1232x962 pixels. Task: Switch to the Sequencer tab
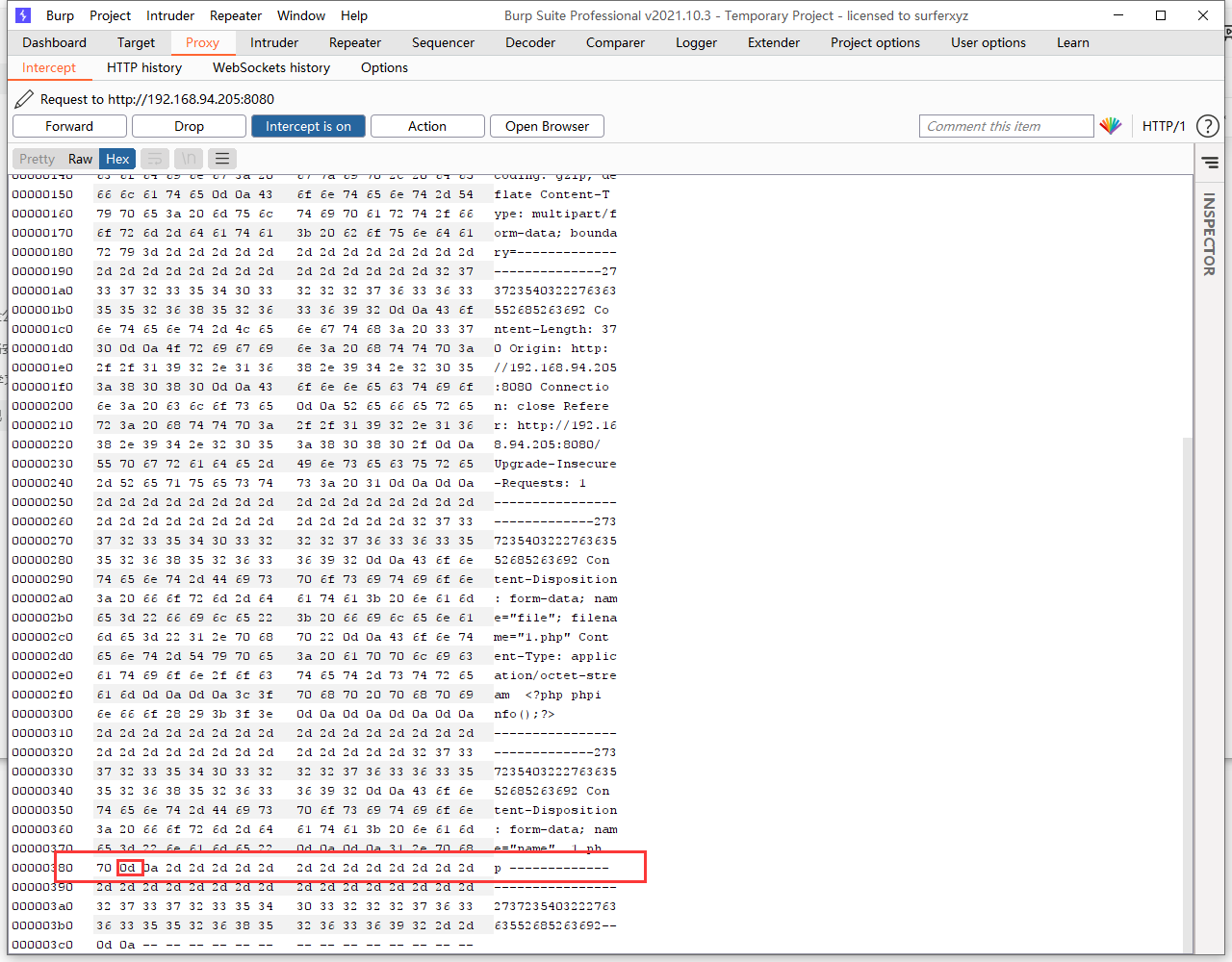[443, 42]
